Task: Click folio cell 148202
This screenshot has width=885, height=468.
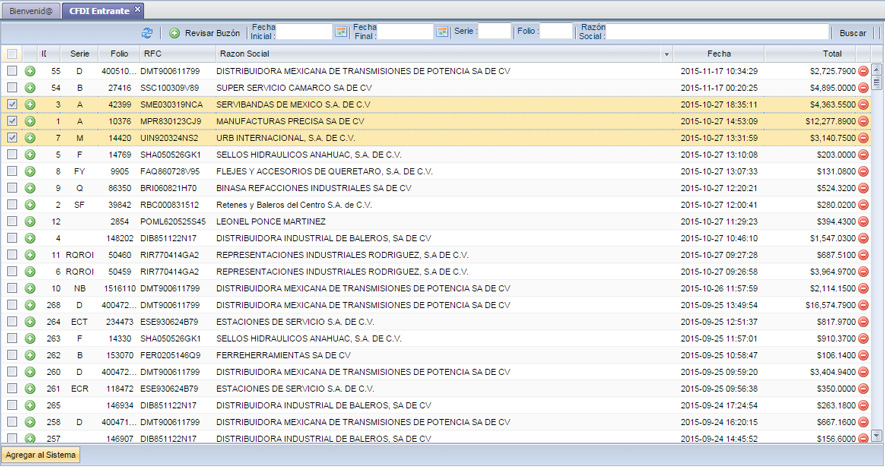Action: [x=119, y=238]
